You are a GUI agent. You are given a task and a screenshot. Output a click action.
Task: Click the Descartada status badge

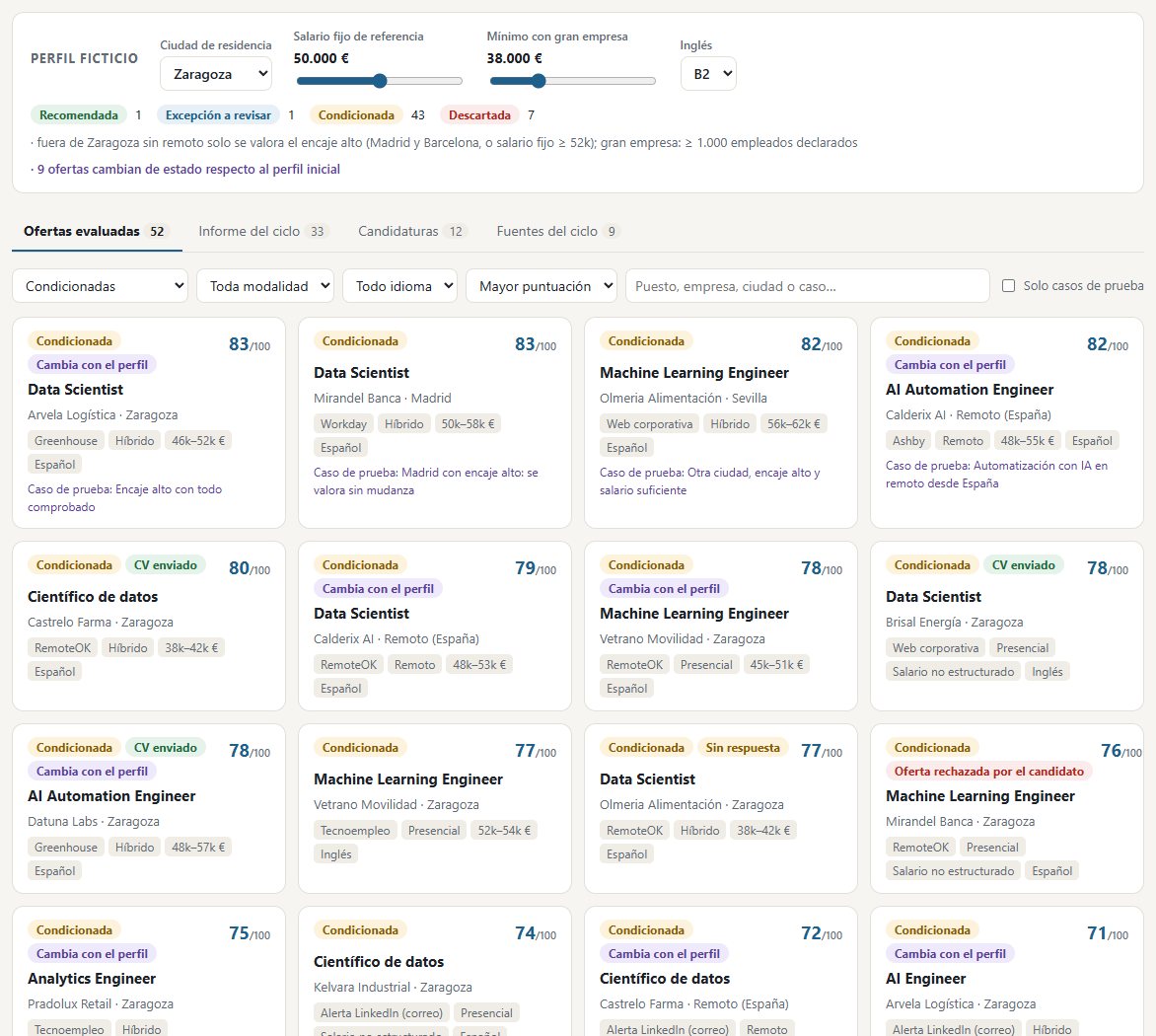tap(480, 115)
